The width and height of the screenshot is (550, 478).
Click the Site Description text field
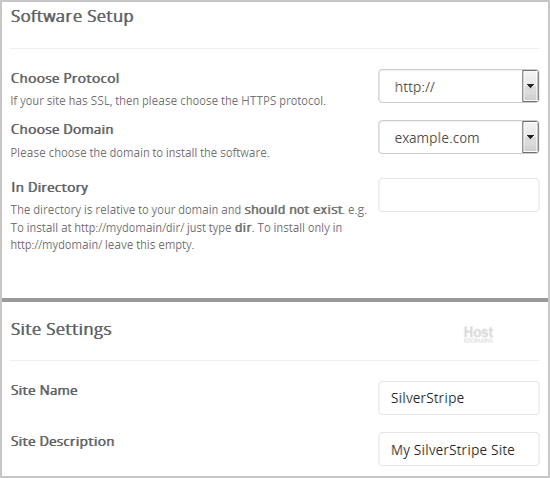458,449
